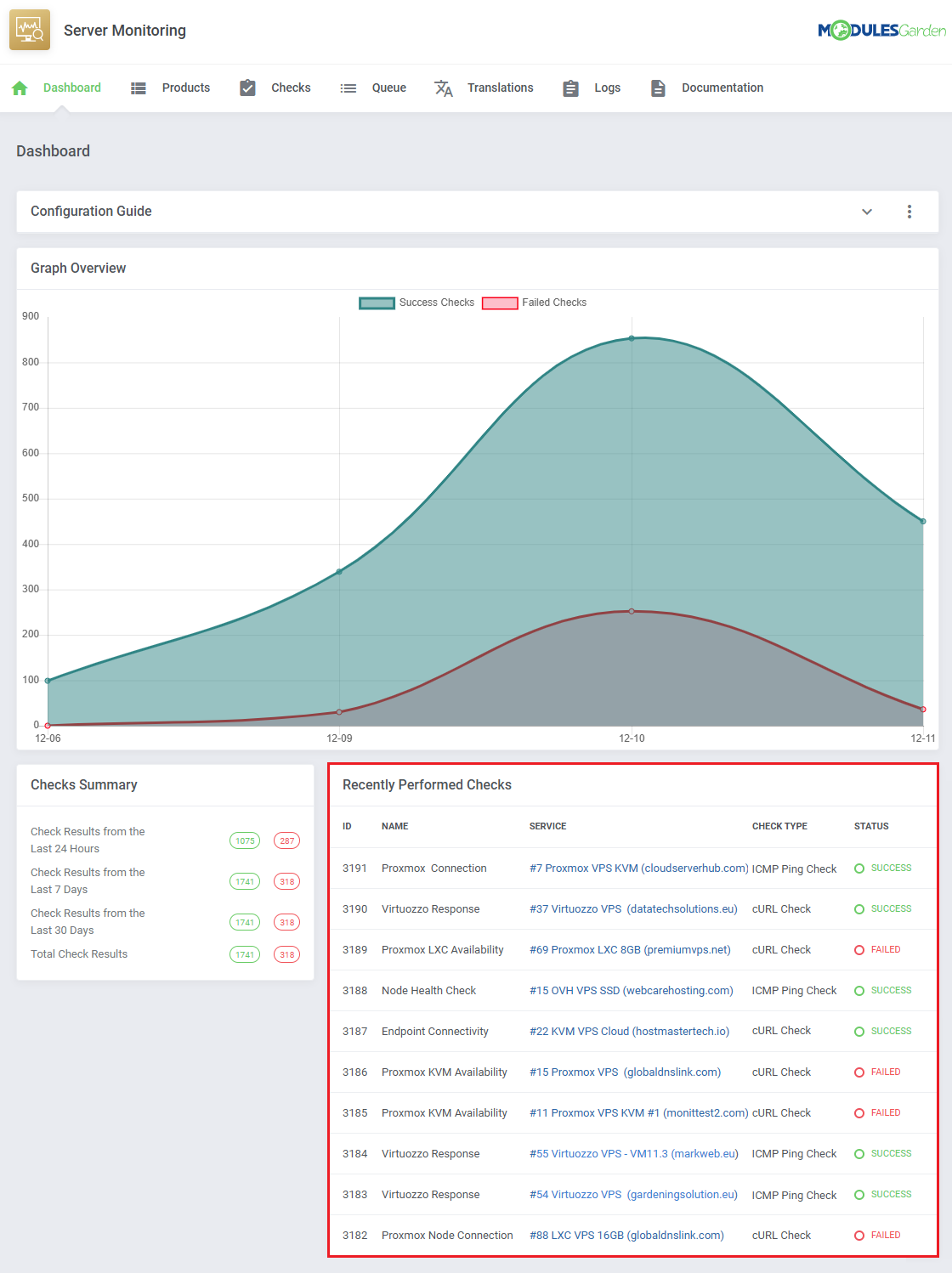Screen dimensions: 952x1273
Task: Click the Documentation file icon
Action: pyautogui.click(x=658, y=88)
